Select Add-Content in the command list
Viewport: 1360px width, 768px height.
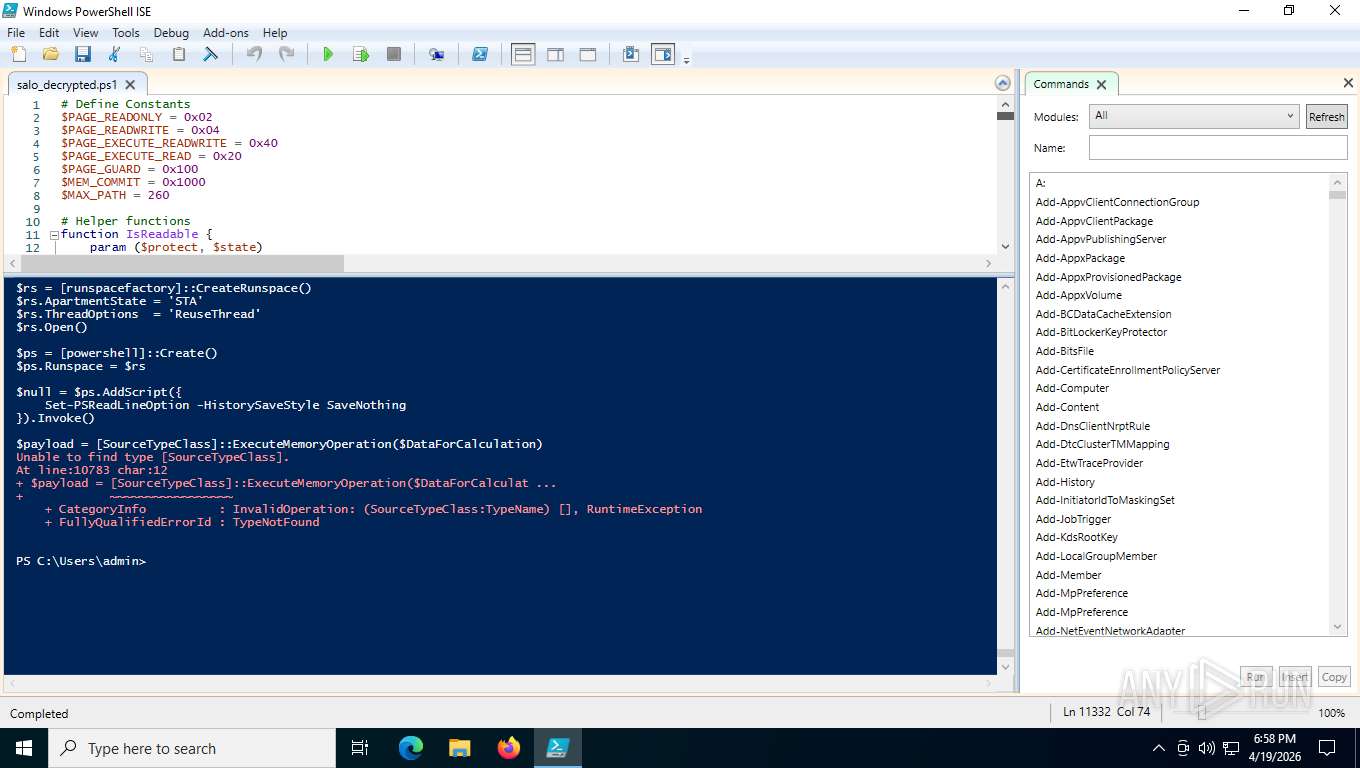coord(1068,407)
